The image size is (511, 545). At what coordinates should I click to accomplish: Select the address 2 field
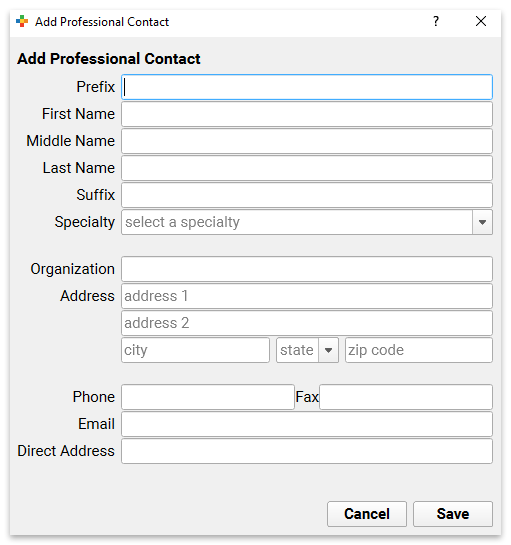tap(307, 323)
